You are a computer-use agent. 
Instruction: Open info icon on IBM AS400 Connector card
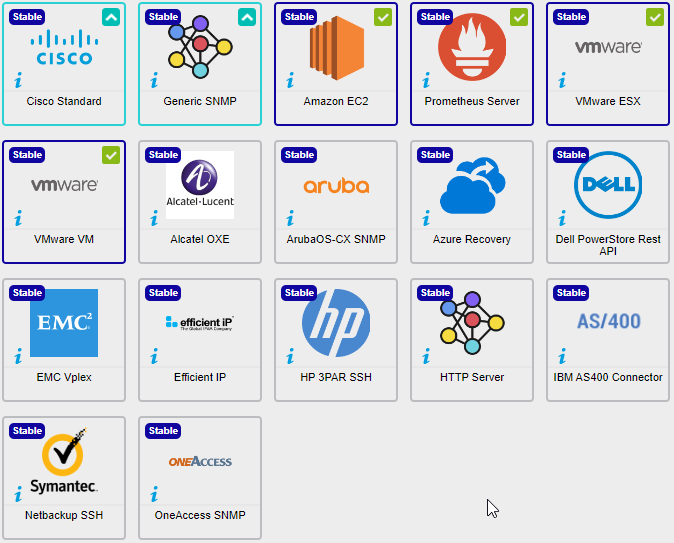pos(562,356)
